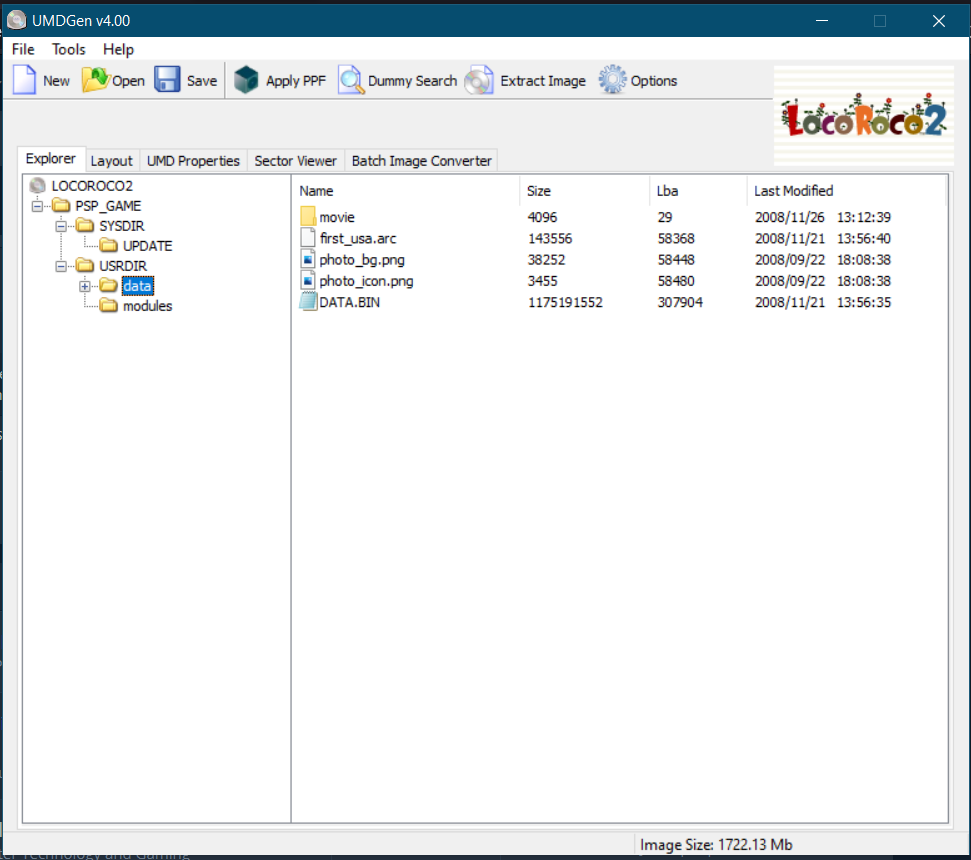Close the UMDGen window

pyautogui.click(x=939, y=21)
